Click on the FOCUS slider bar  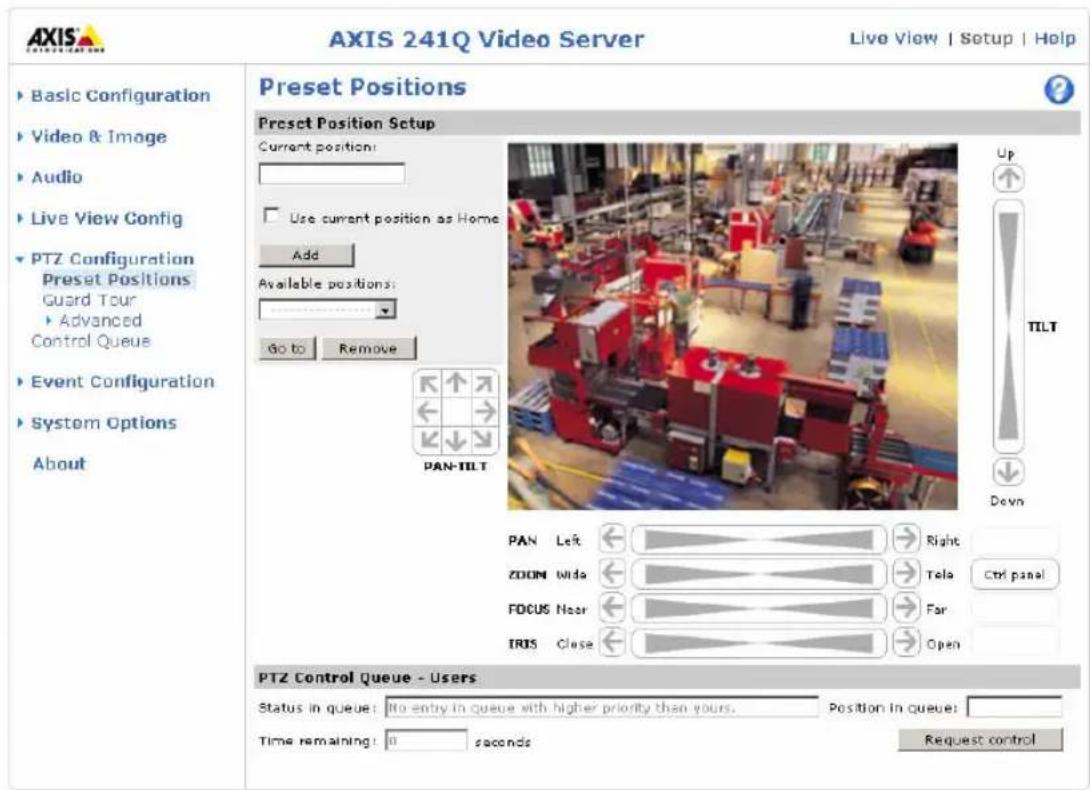pos(758,608)
